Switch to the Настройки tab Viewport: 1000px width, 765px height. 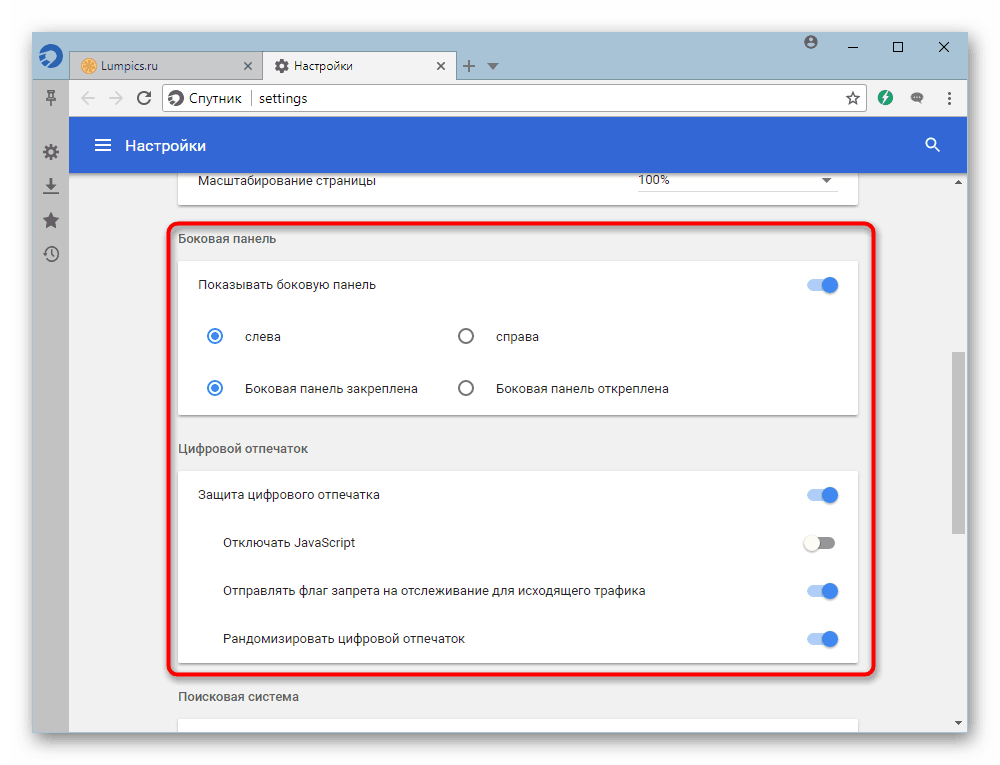pyautogui.click(x=360, y=66)
